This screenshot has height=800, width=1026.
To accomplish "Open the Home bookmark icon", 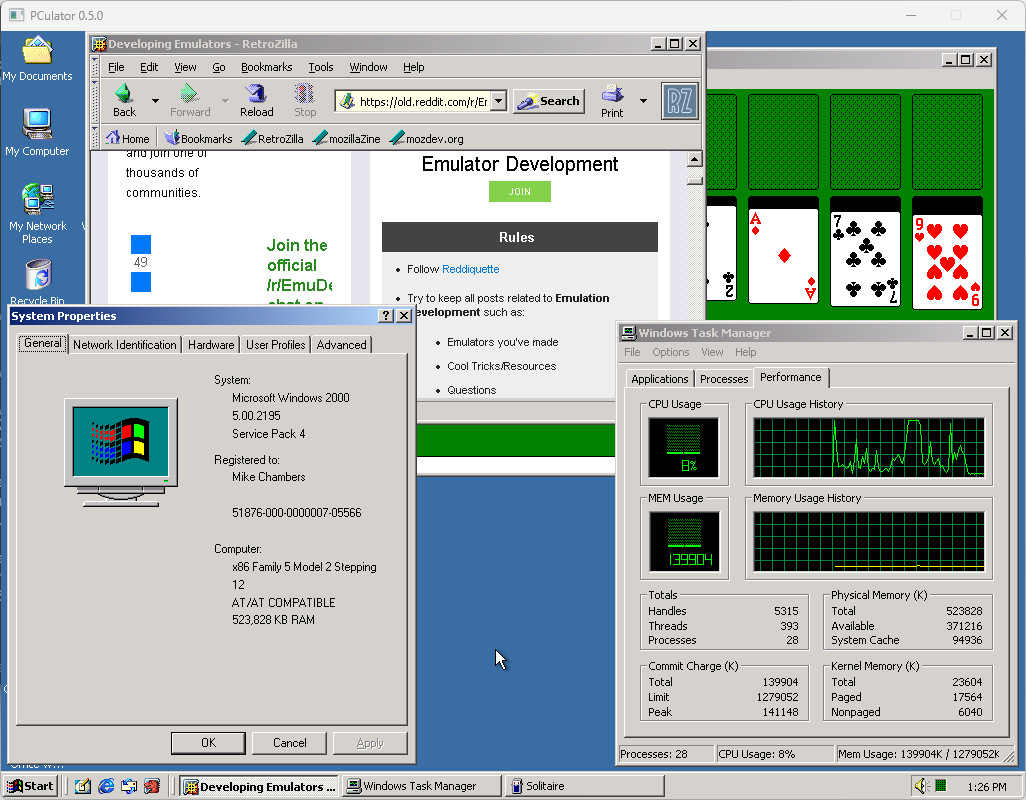I will [x=114, y=139].
